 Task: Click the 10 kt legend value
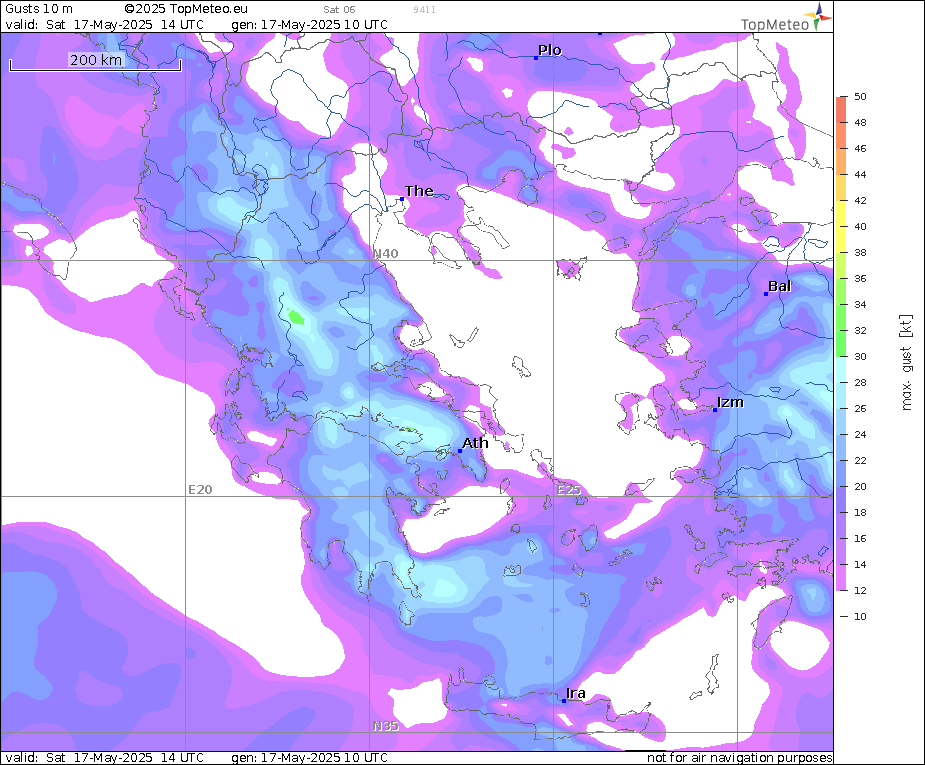coord(860,616)
